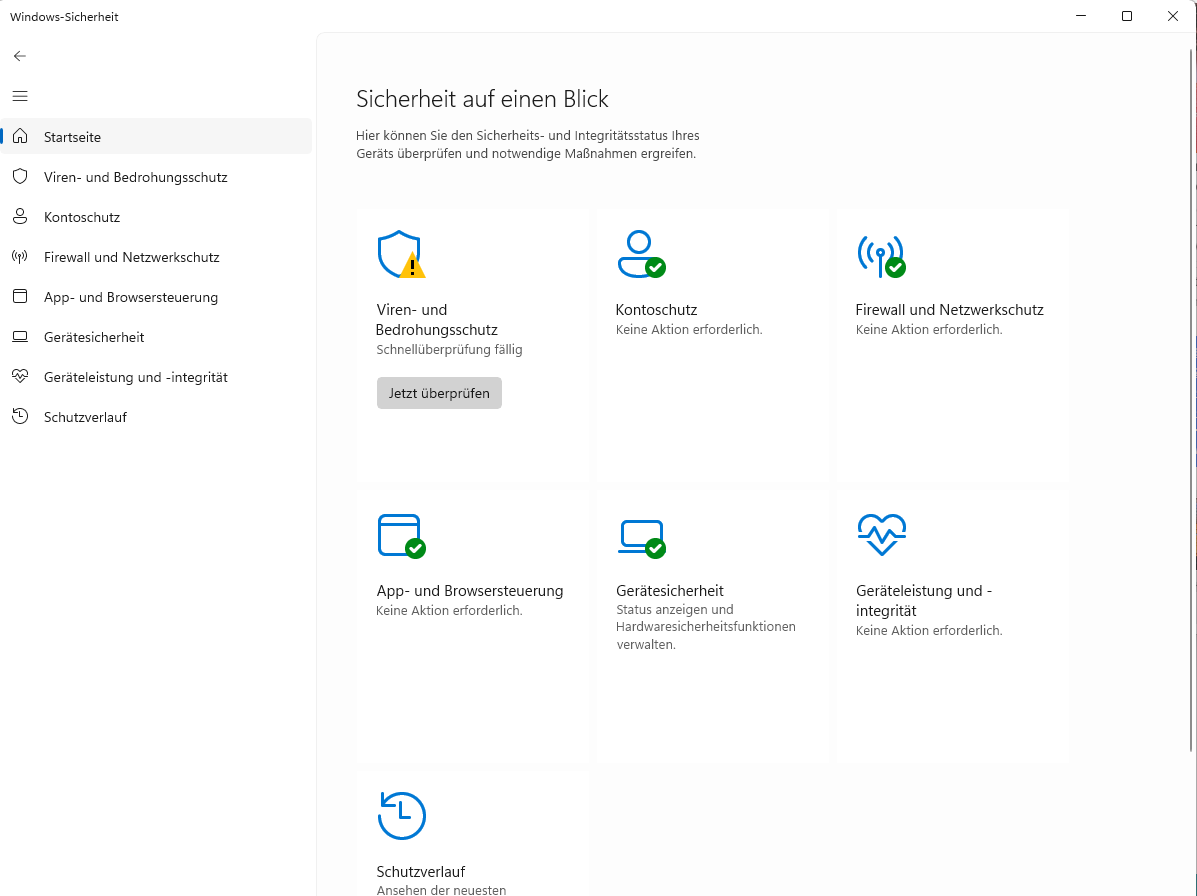1197x896 pixels.
Task: Click the Schutzverlauf history clock icon
Action: pyautogui.click(x=401, y=816)
